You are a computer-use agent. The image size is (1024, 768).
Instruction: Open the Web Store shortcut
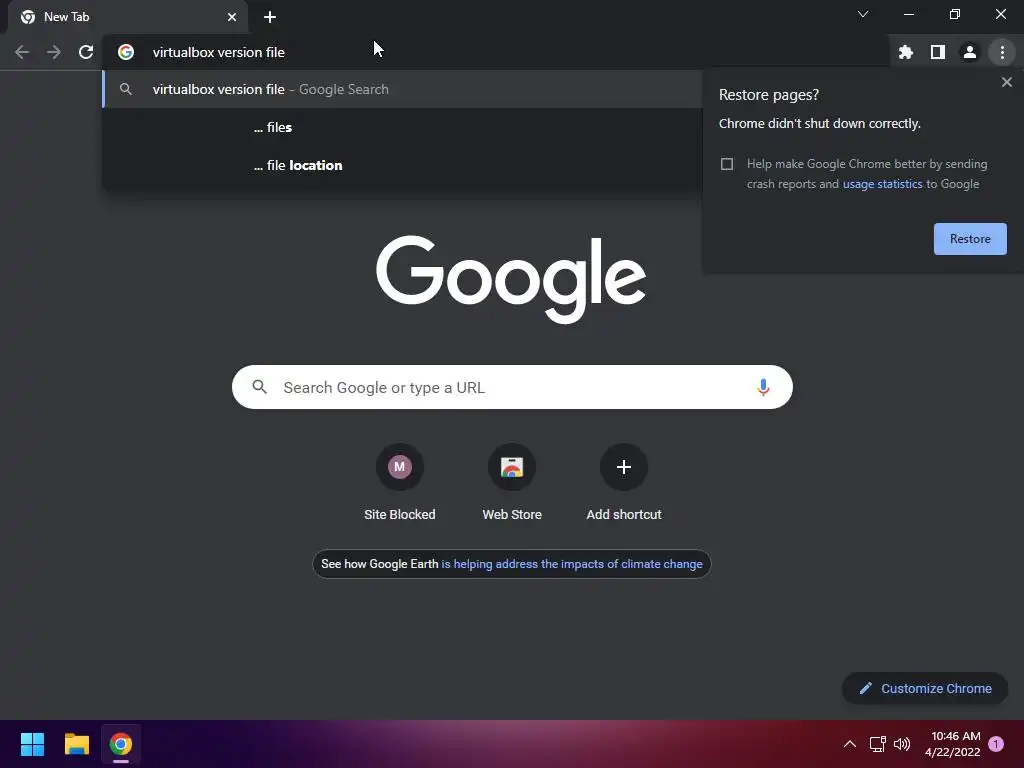pyautogui.click(x=512, y=483)
